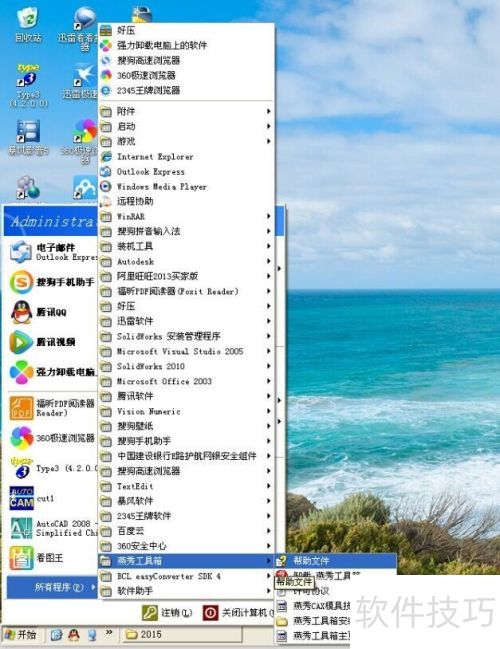Screen dimensions: 500x649
Task: Click QQ icon in taskbar quick launch
Action: (x=74, y=635)
